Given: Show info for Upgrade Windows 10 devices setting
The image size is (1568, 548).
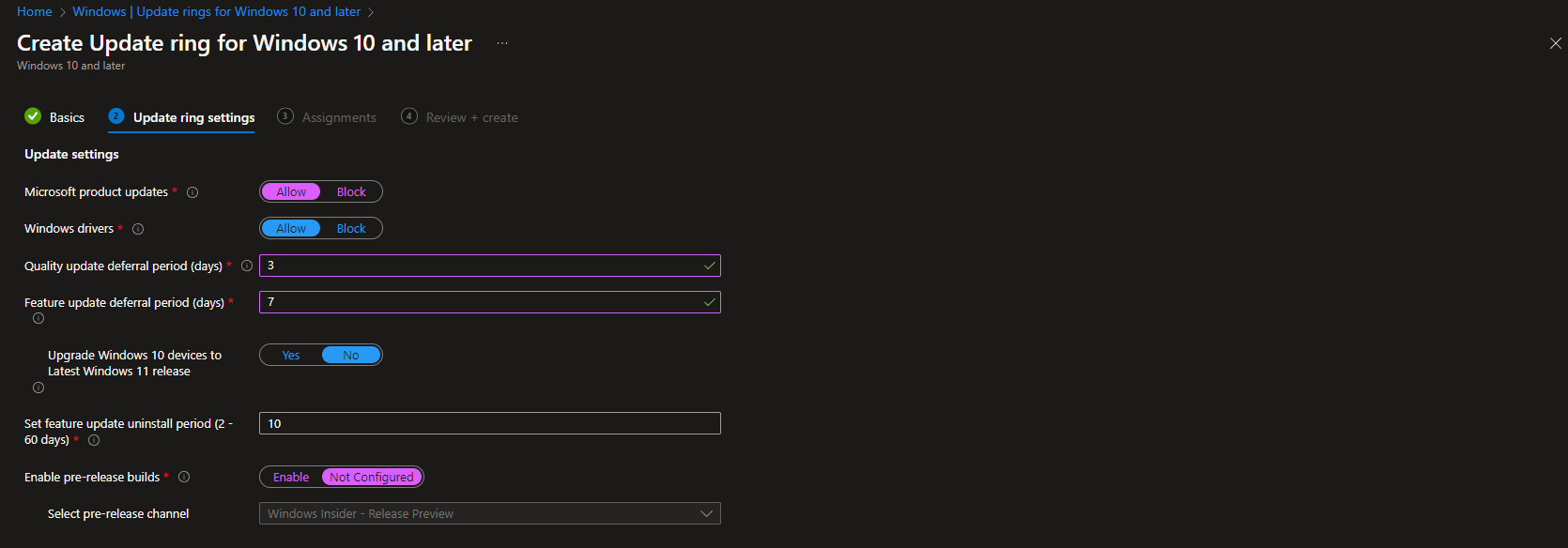Looking at the screenshot, I should 38,386.
